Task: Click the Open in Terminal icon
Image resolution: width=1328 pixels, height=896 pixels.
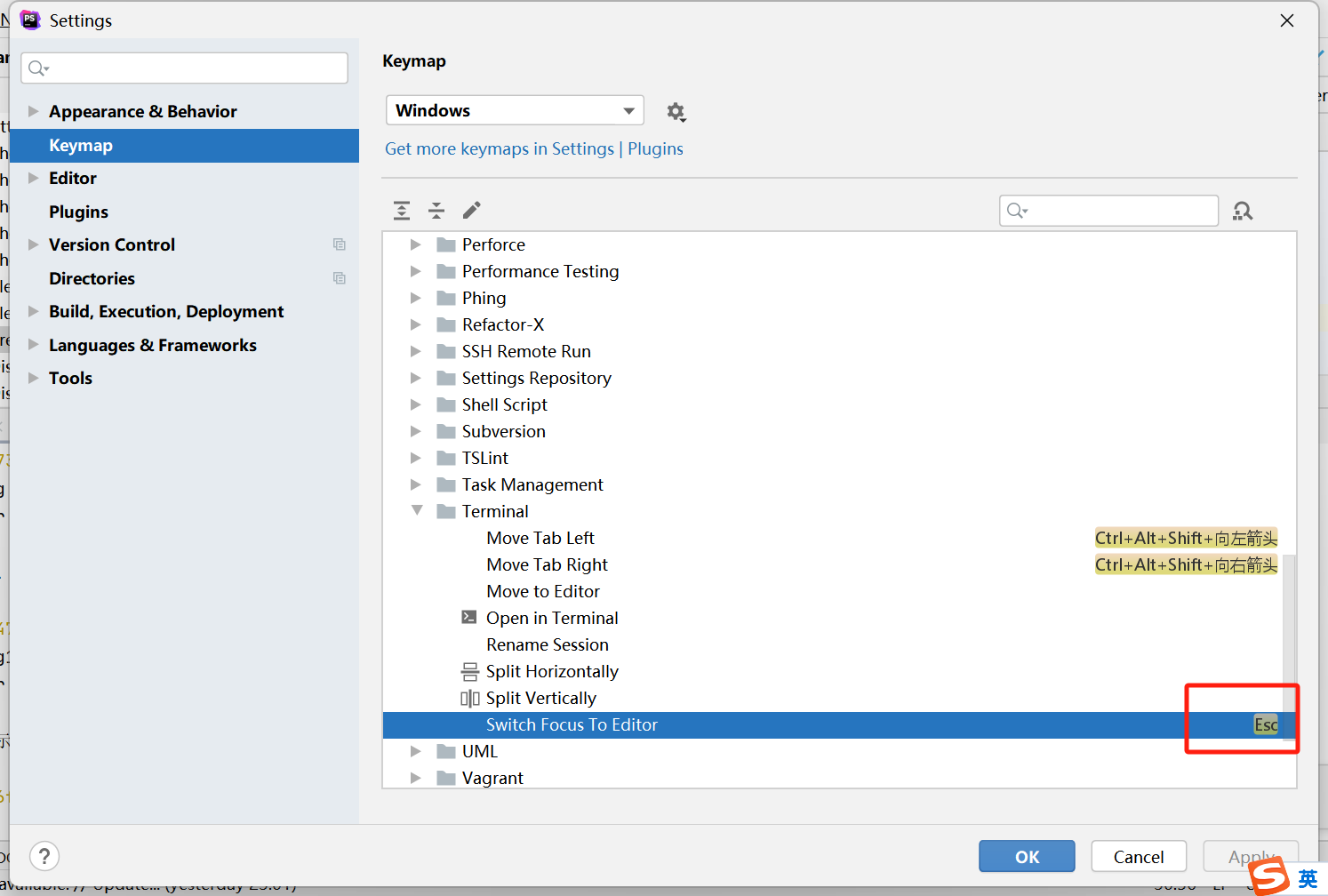Action: click(469, 617)
